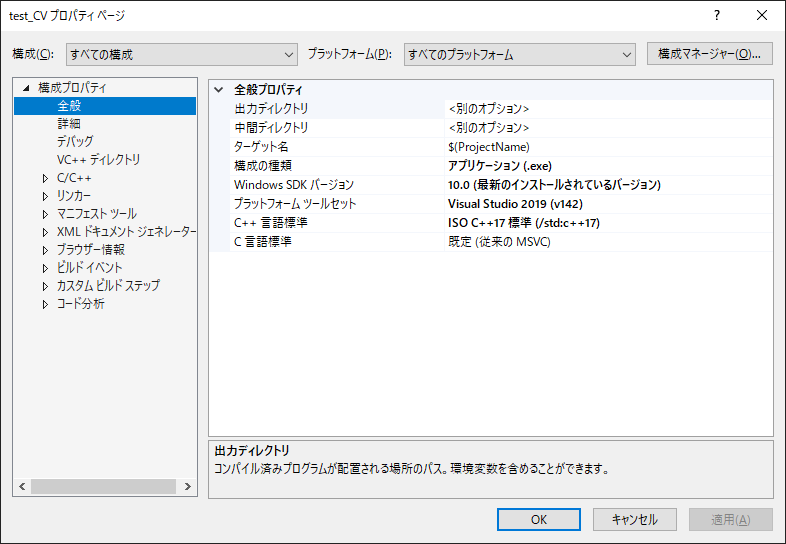Select デバッグ in the property tree
Image resolution: width=786 pixels, height=544 pixels.
(75, 141)
